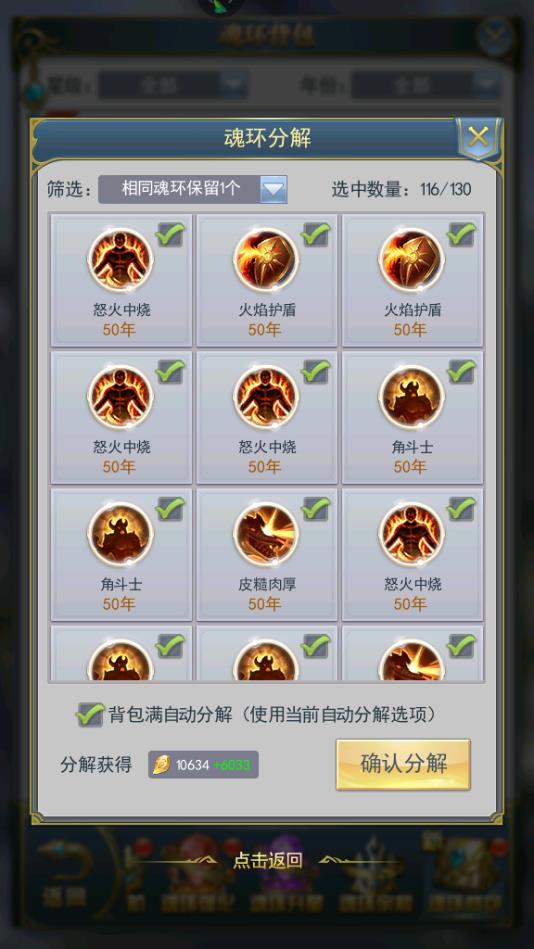Select the third-row left 角斗士 icon
This screenshot has width=534, height=949.
click(120, 534)
